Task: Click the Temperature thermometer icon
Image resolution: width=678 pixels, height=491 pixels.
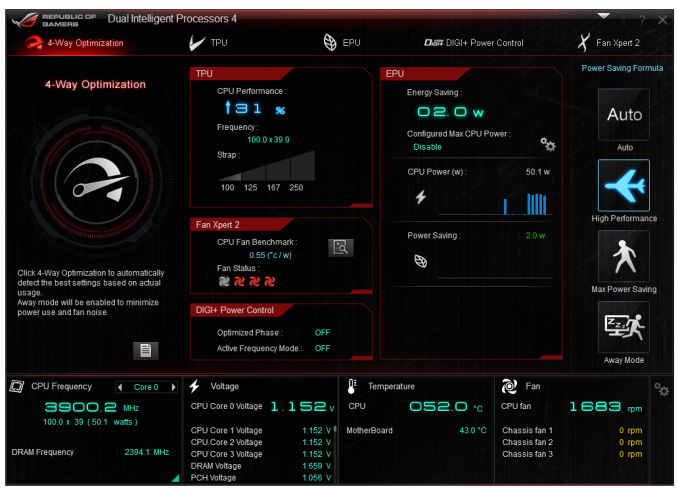Action: point(352,386)
